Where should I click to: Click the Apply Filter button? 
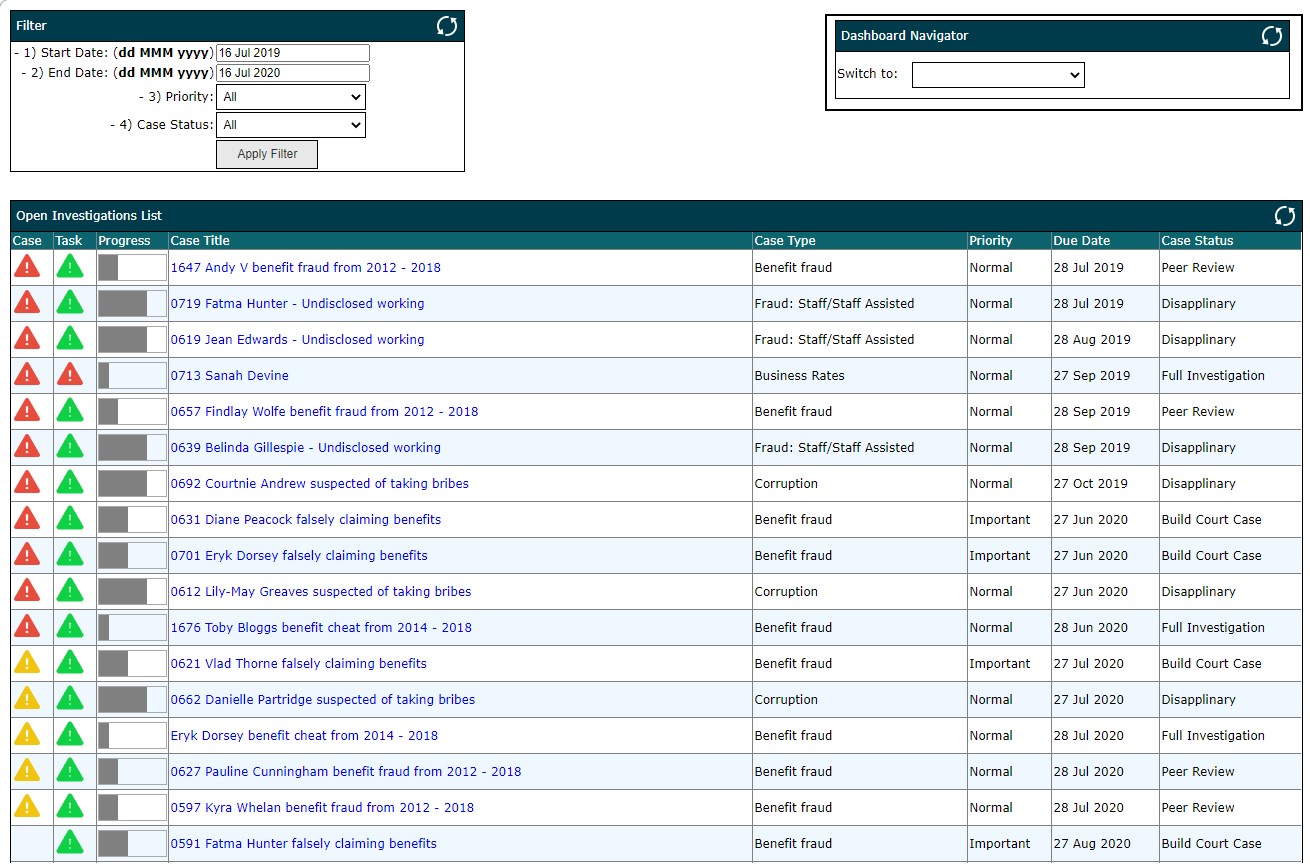267,154
